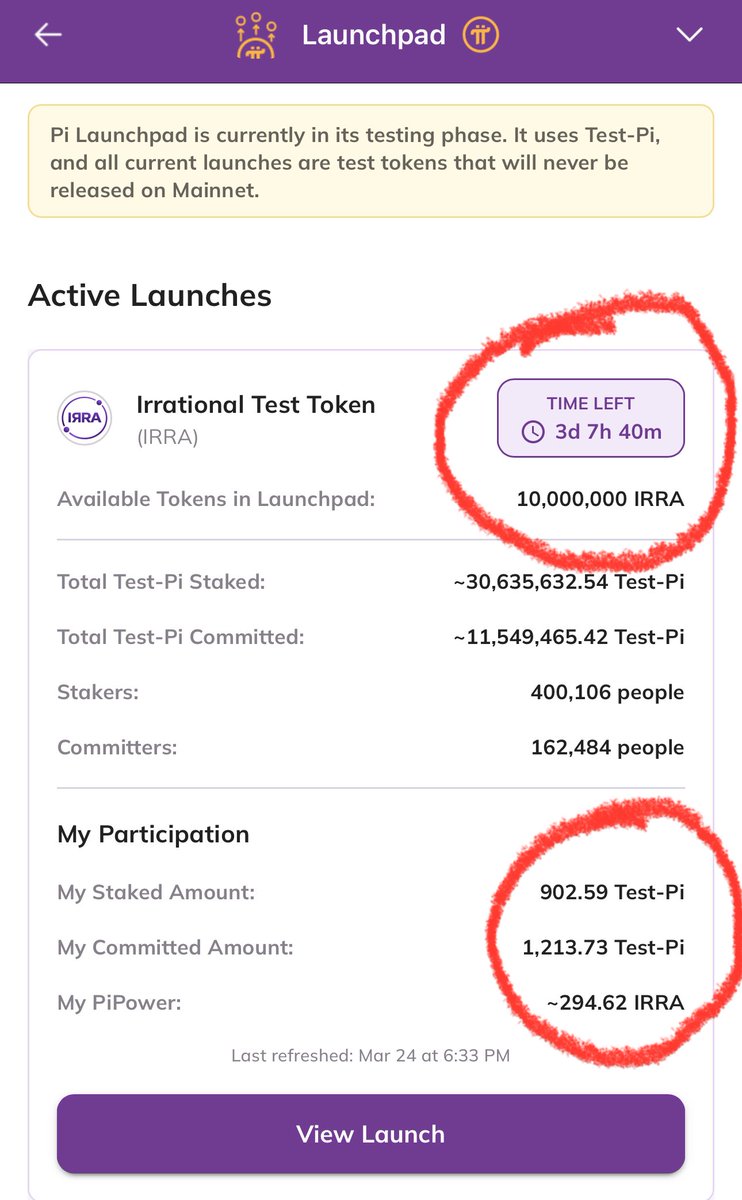
Task: Select the Irrational Test Token name
Action: [256, 405]
